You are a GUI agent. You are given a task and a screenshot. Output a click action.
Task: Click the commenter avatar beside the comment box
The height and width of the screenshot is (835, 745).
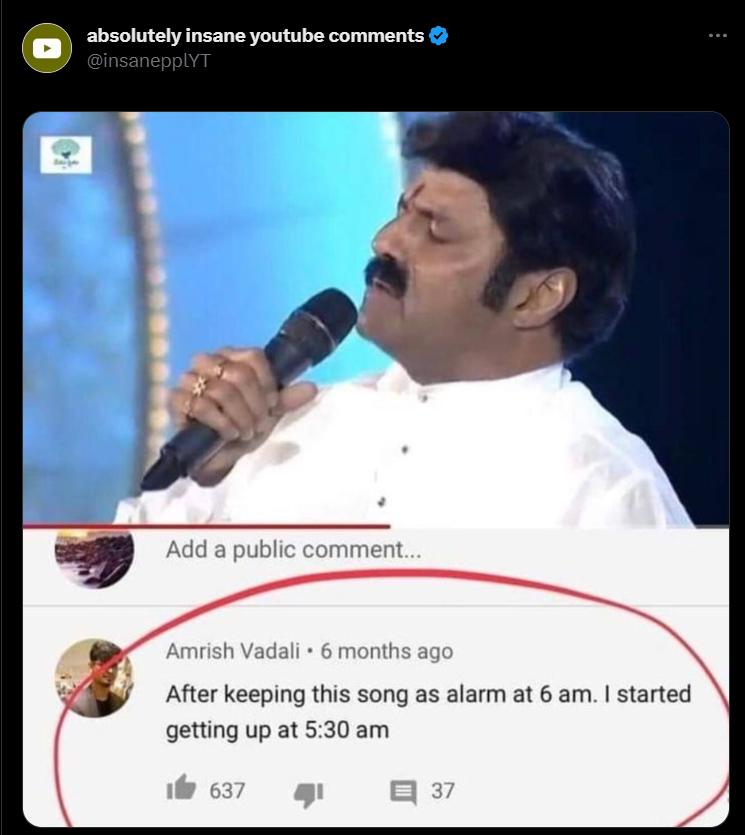point(94,558)
